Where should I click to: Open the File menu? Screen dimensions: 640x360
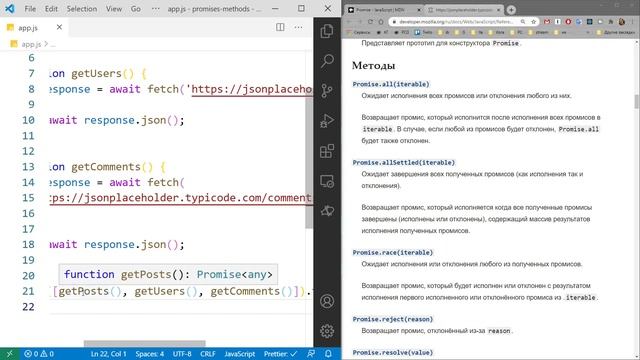coord(30,9)
